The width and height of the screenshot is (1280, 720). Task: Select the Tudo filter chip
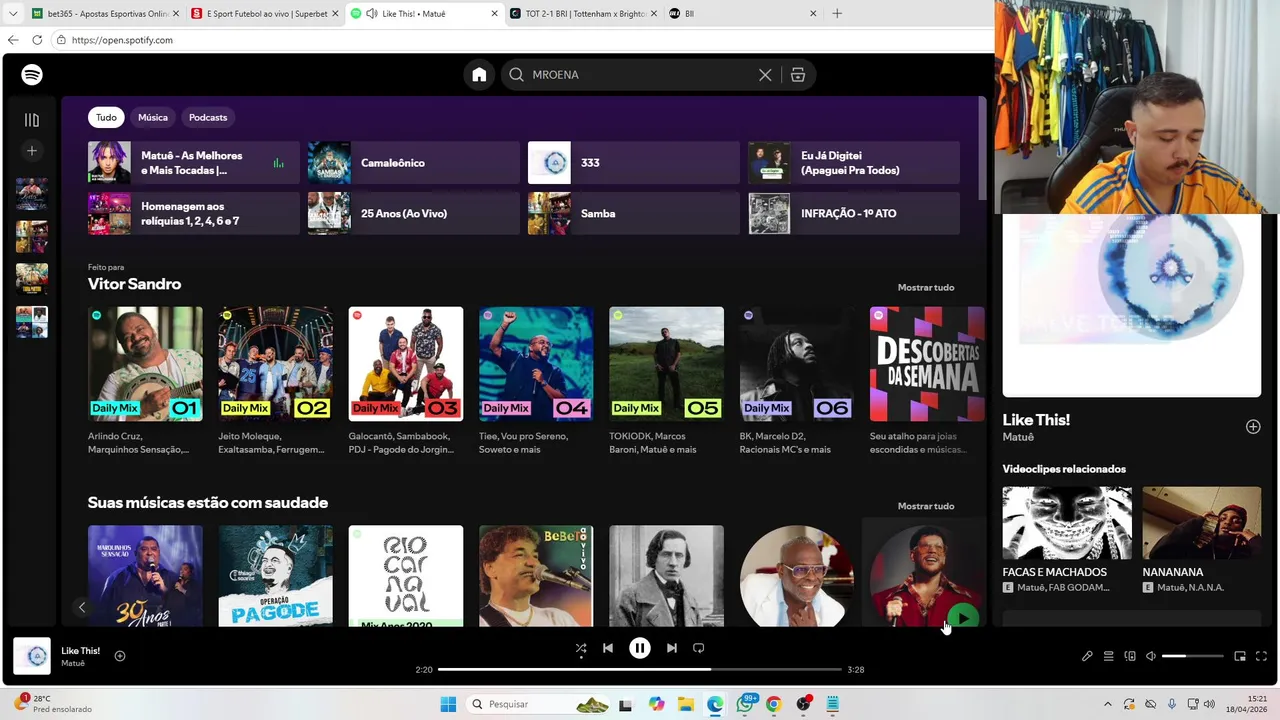coord(106,117)
